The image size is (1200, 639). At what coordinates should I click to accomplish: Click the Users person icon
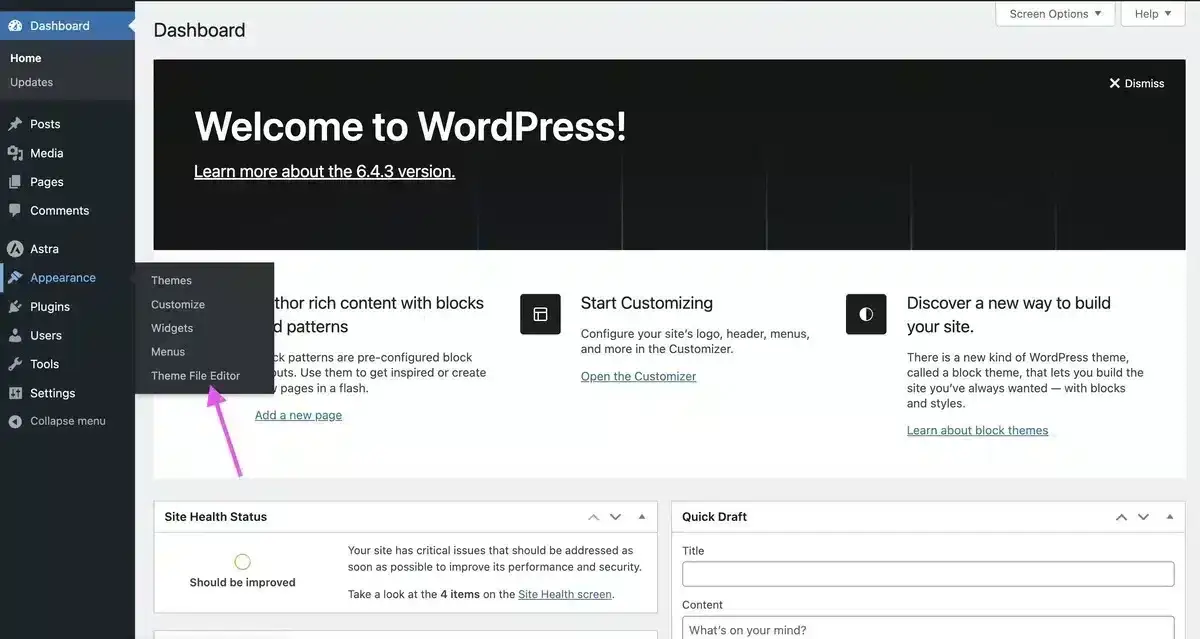tap(15, 336)
